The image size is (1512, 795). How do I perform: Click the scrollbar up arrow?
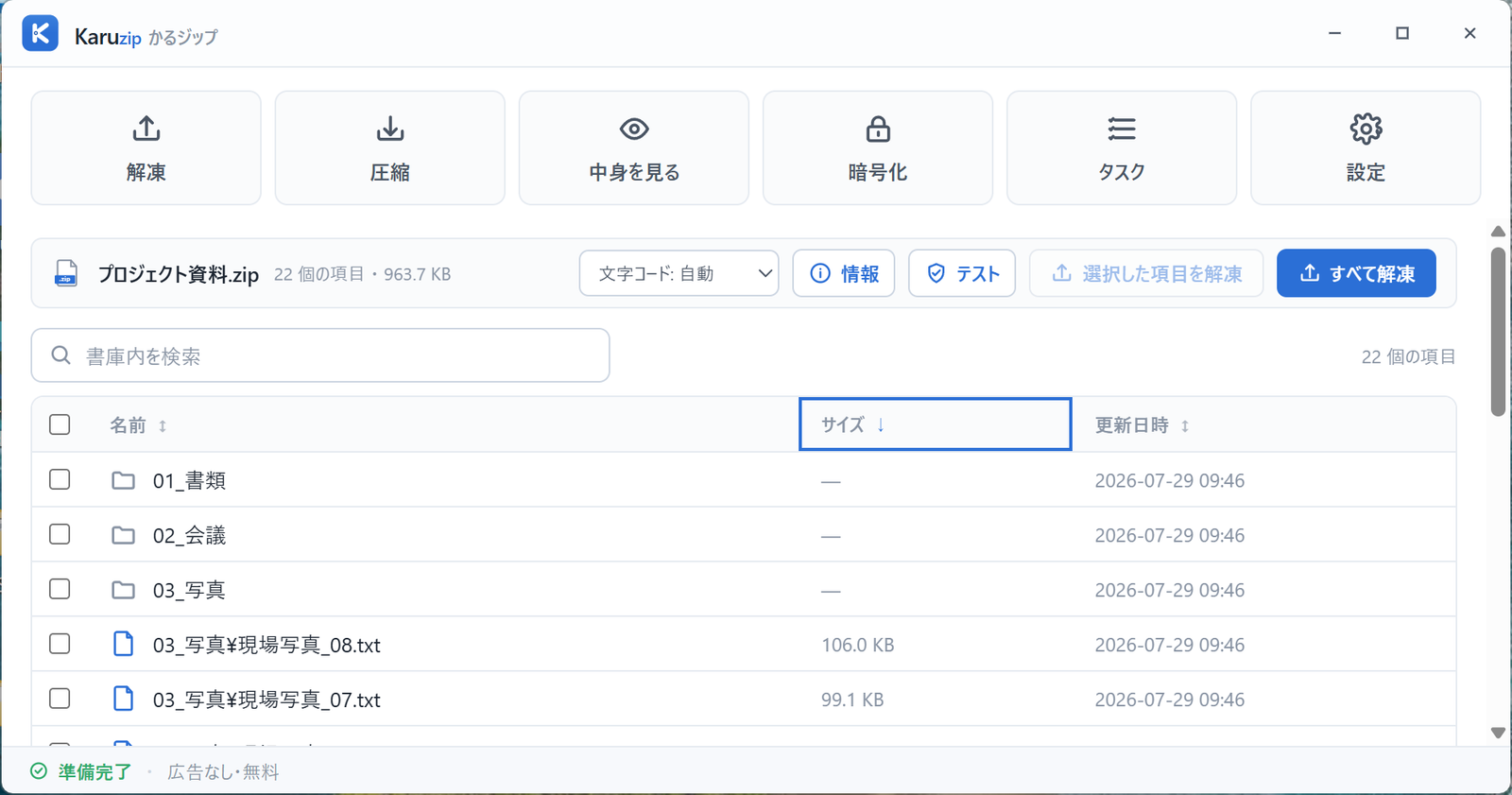click(x=1498, y=232)
